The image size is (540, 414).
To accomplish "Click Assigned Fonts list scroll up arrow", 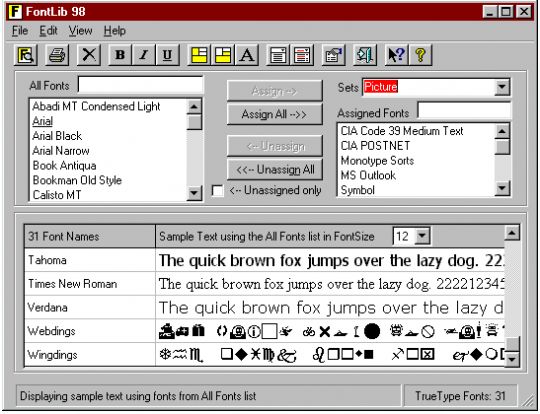I will pos(502,131).
